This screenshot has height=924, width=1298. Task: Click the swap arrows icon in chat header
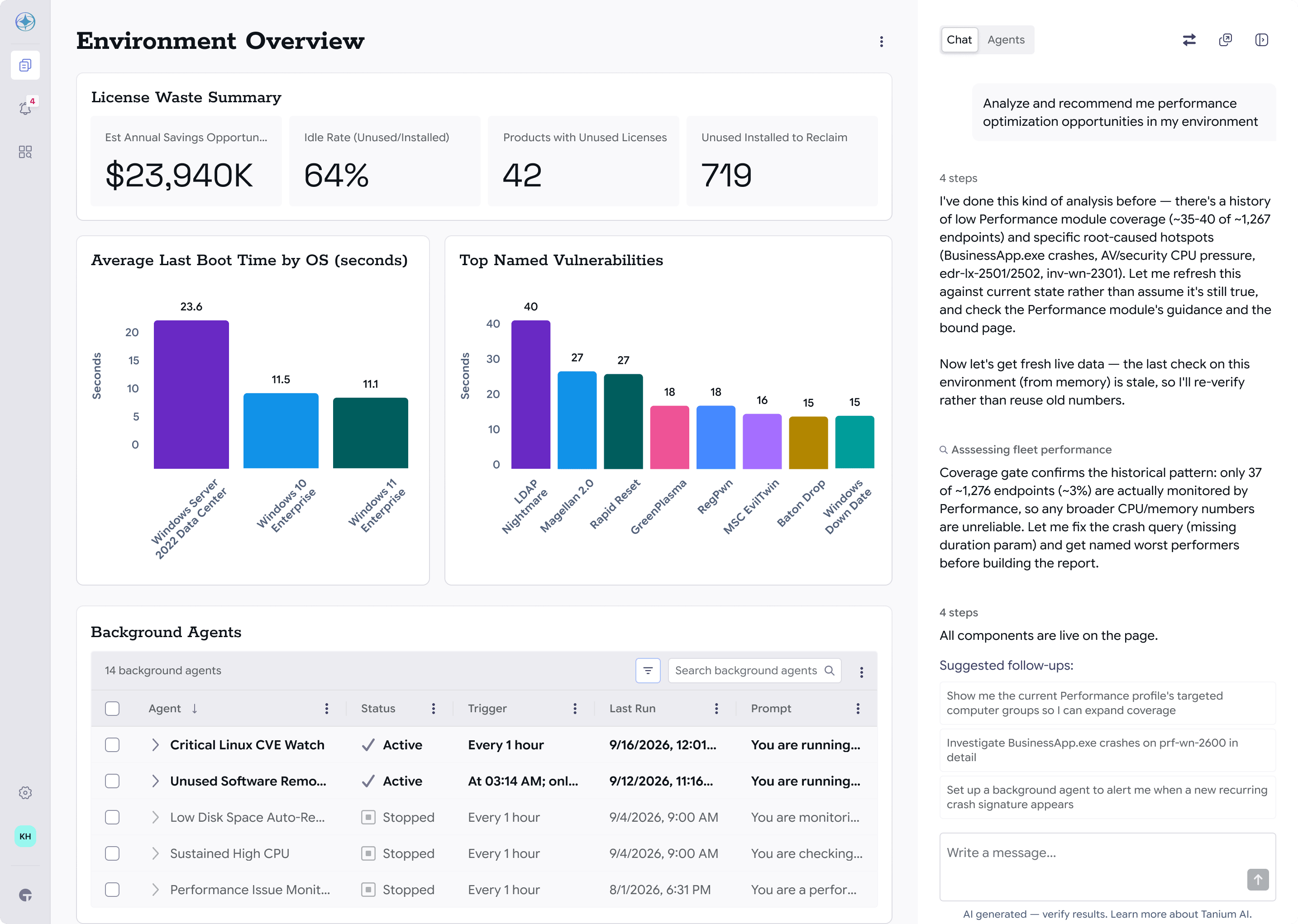(1189, 40)
